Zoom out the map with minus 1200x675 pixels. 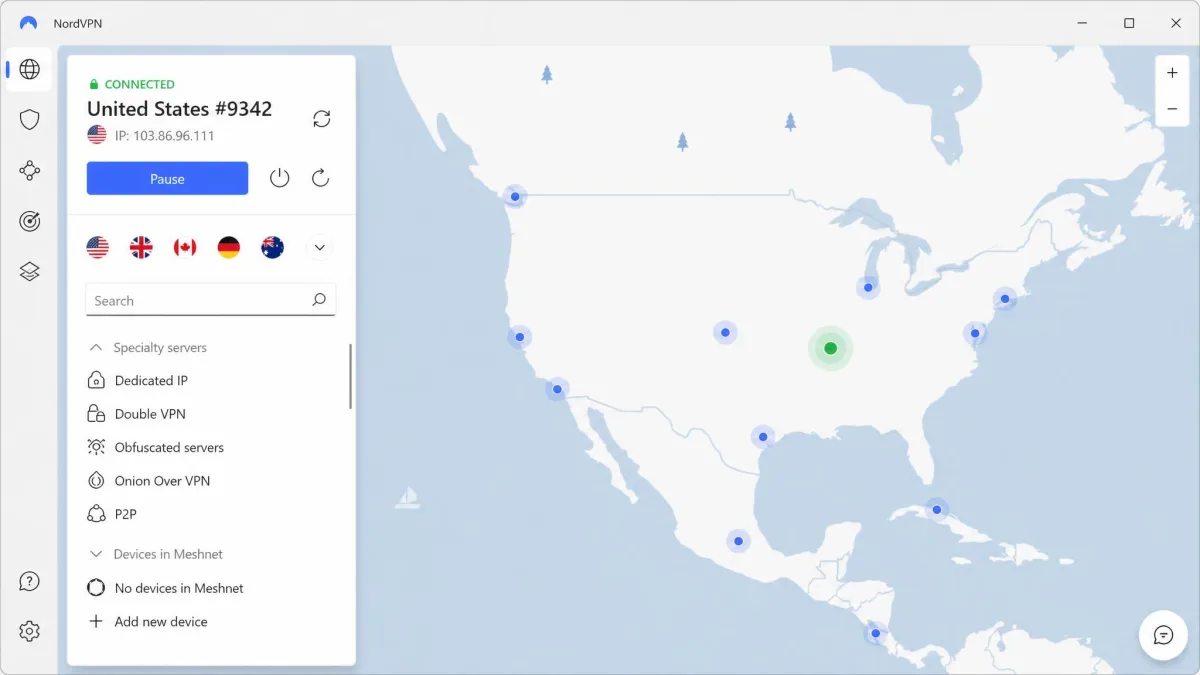click(x=1172, y=109)
